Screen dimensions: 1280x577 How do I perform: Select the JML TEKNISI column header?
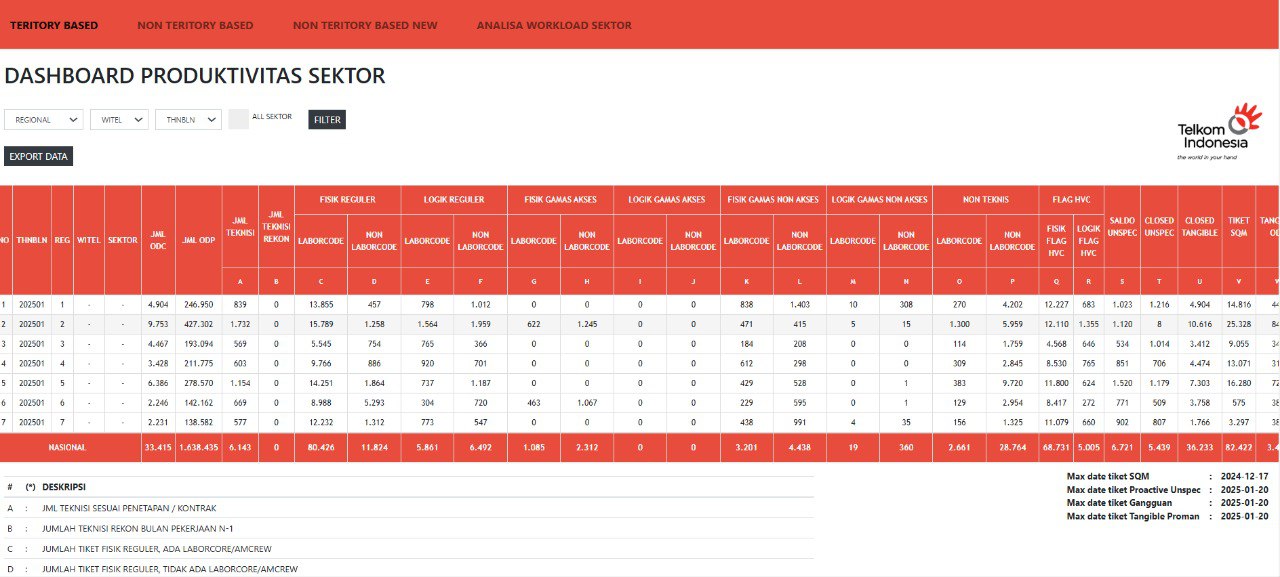tap(238, 226)
